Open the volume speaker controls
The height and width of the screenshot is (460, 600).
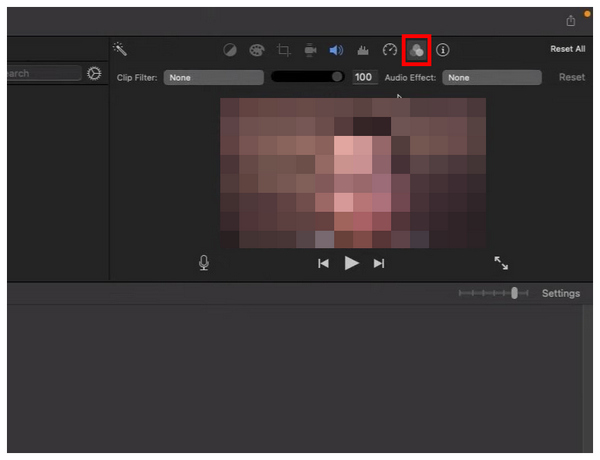coord(336,50)
